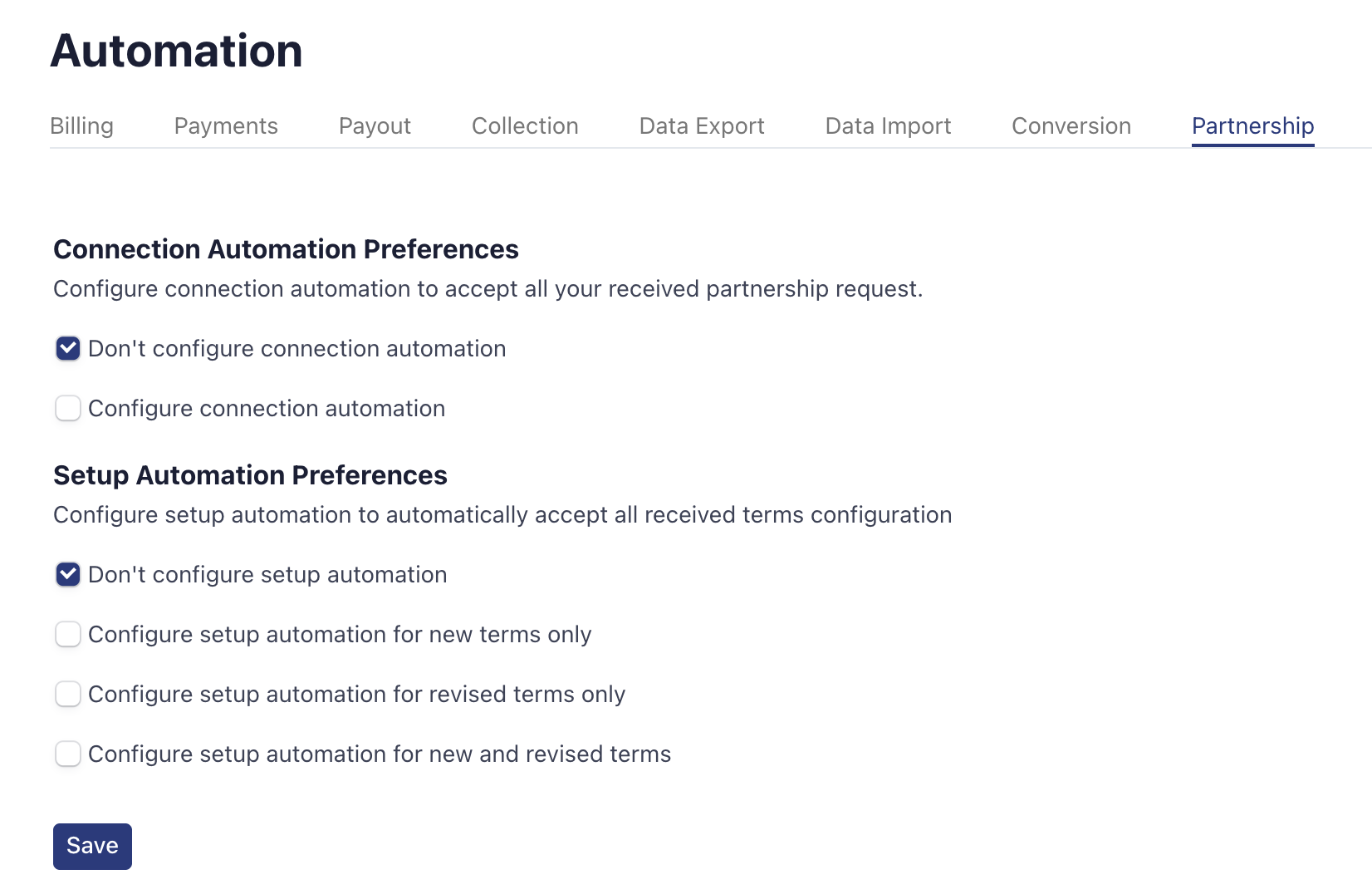Check setup automation for new terms only
1372x894 pixels.
68,635
